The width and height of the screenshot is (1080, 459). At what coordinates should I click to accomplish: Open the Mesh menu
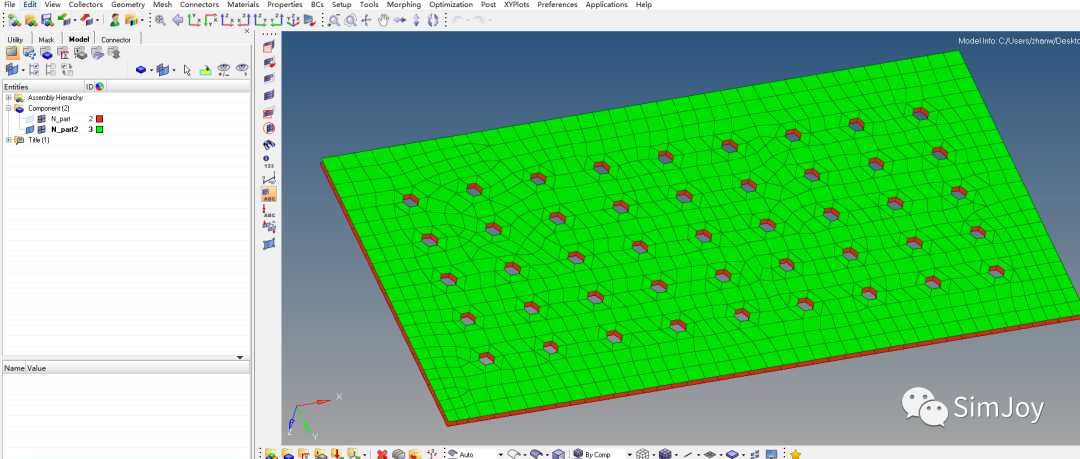(x=162, y=4)
